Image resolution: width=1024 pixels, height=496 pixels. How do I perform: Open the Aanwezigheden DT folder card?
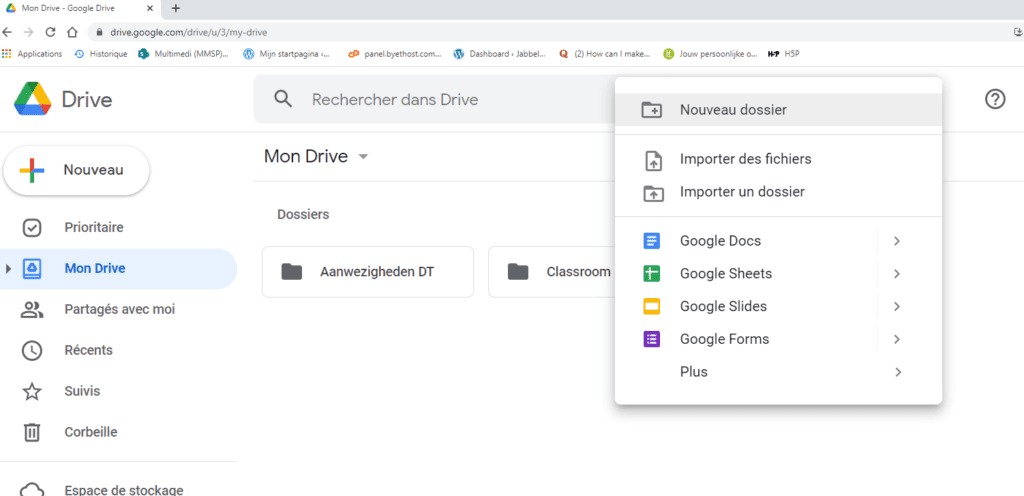(368, 271)
